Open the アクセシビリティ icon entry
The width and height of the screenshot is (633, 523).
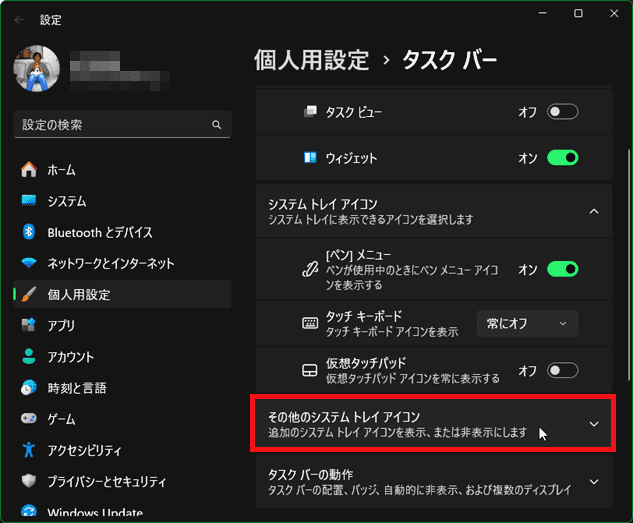[29, 449]
